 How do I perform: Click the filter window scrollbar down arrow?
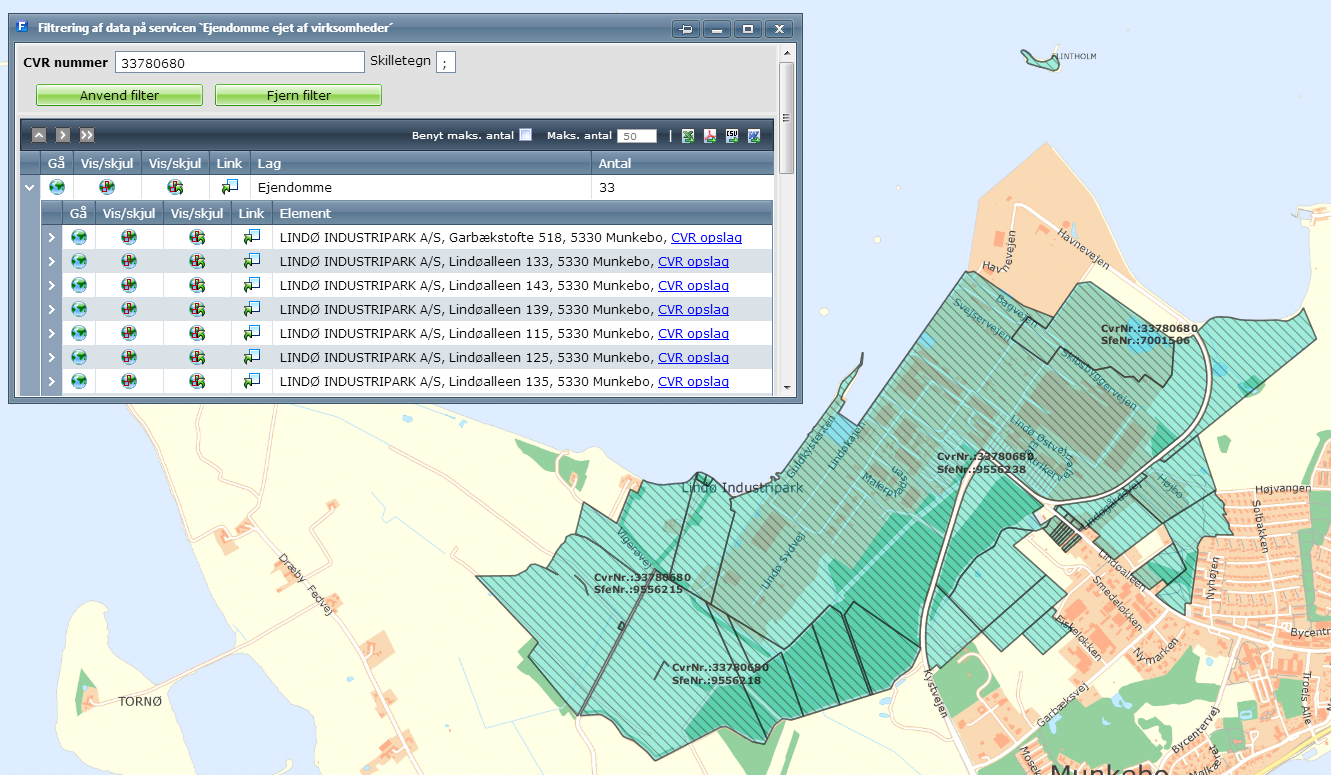(786, 388)
